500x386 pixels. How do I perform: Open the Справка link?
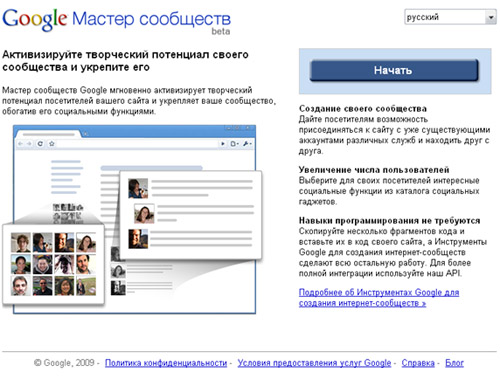(418, 363)
